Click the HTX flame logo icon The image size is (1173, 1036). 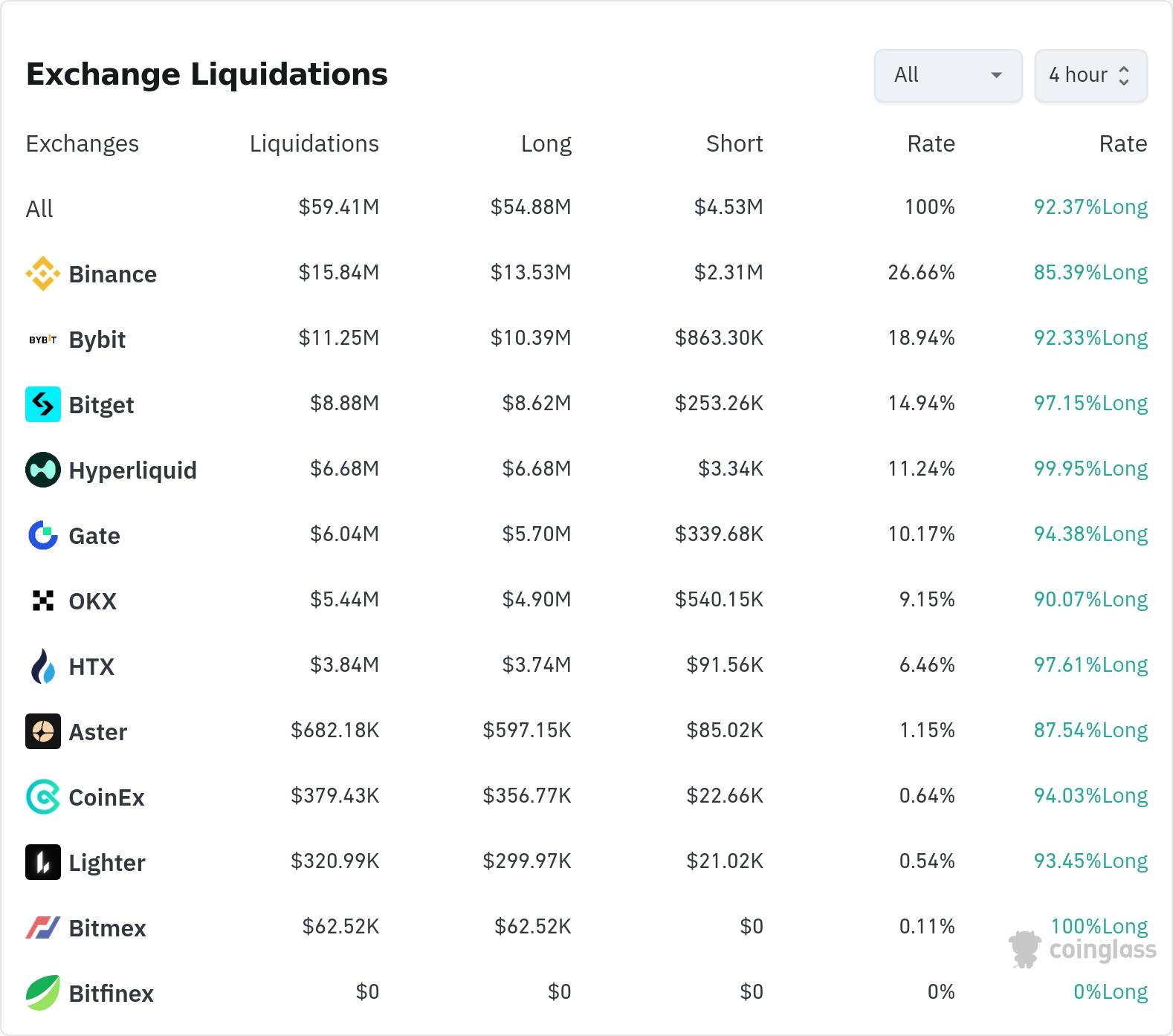point(43,666)
